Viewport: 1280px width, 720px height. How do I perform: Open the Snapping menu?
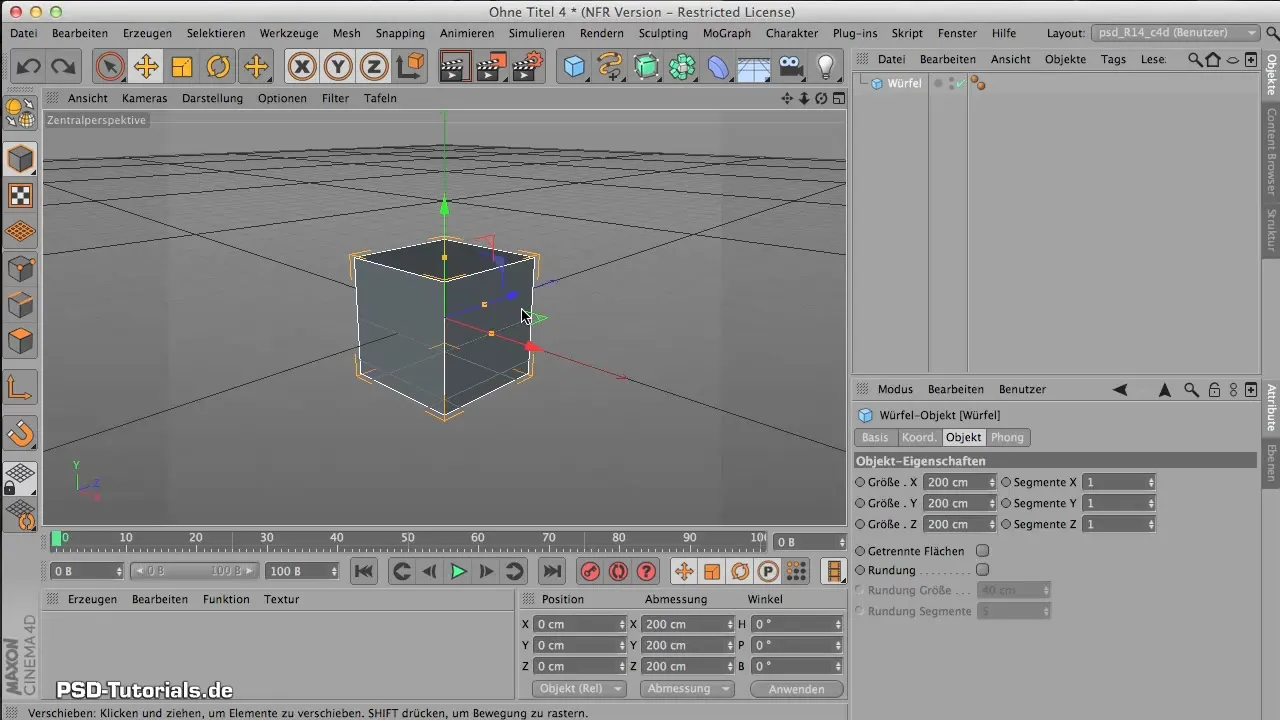(400, 33)
